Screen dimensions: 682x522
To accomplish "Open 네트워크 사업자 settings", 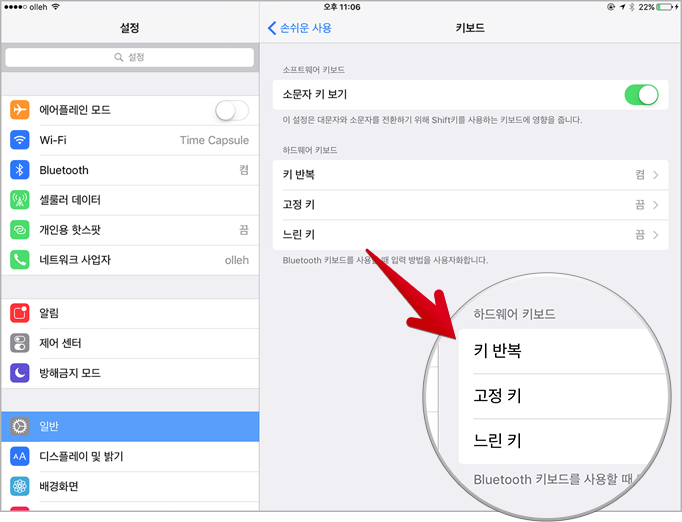I will pyautogui.click(x=130, y=260).
